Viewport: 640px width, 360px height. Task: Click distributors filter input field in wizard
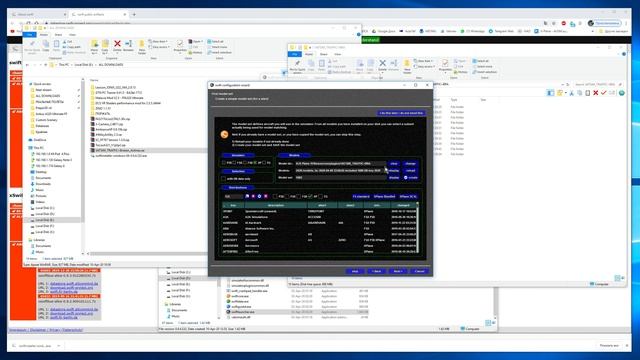(x=233, y=196)
